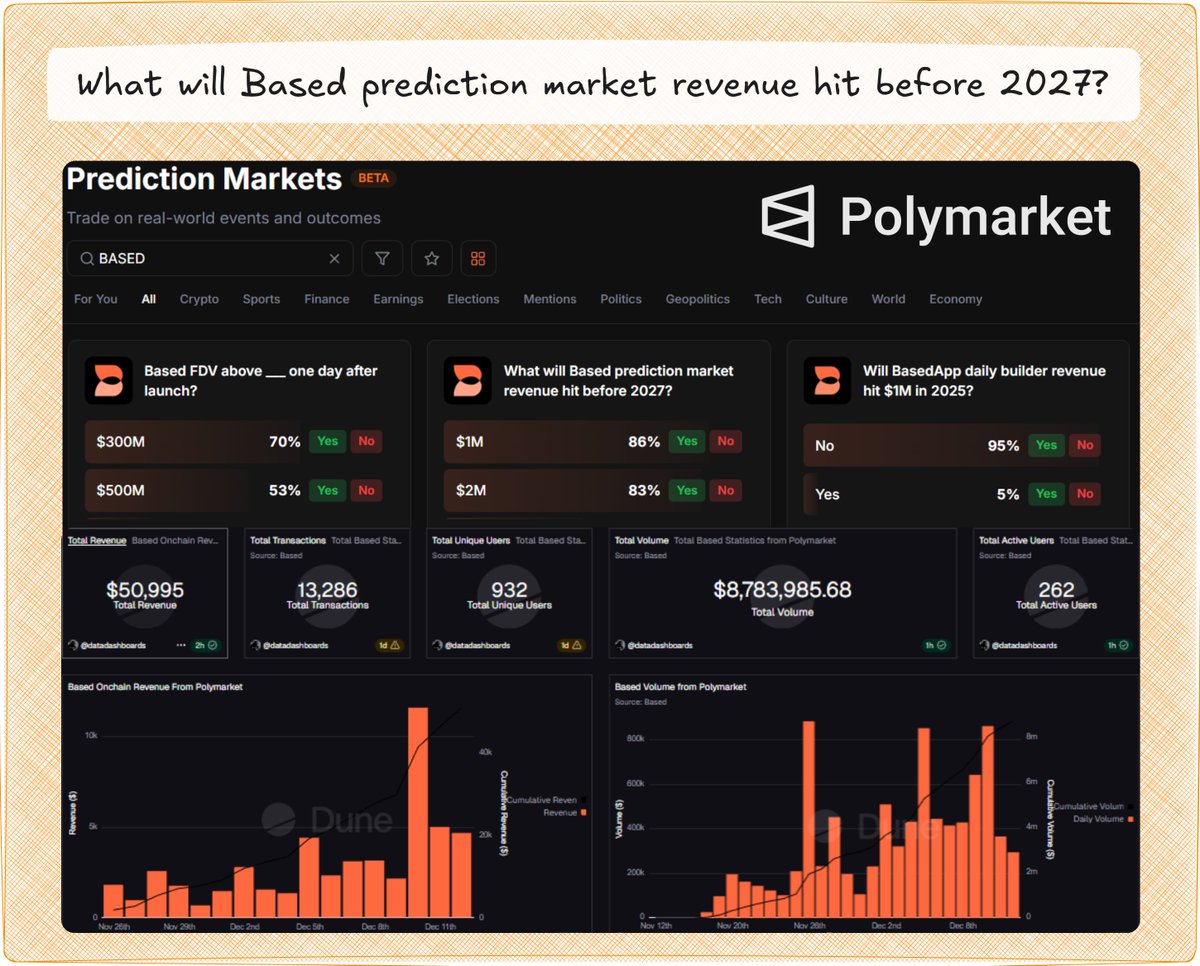The image size is (1200, 966).
Task: Open the Crypto category tab
Action: click(x=199, y=299)
